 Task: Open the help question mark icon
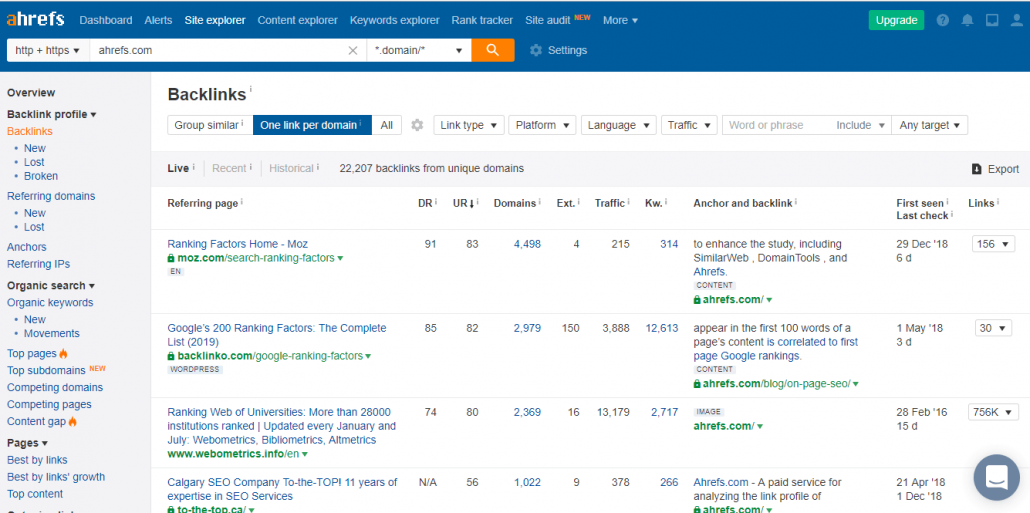943,20
